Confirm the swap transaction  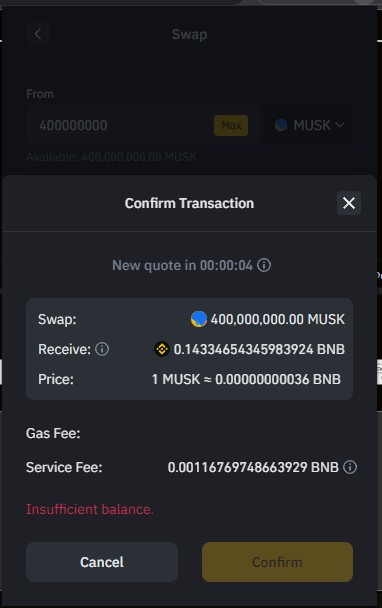(277, 562)
